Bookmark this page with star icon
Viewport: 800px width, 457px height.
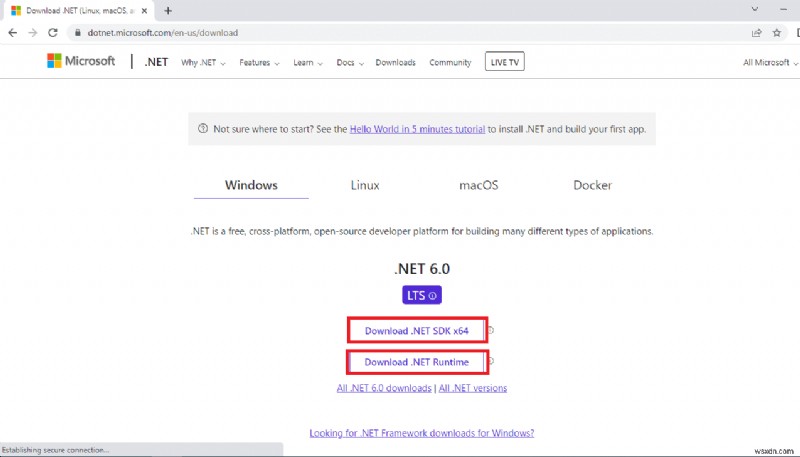pyautogui.click(x=777, y=33)
